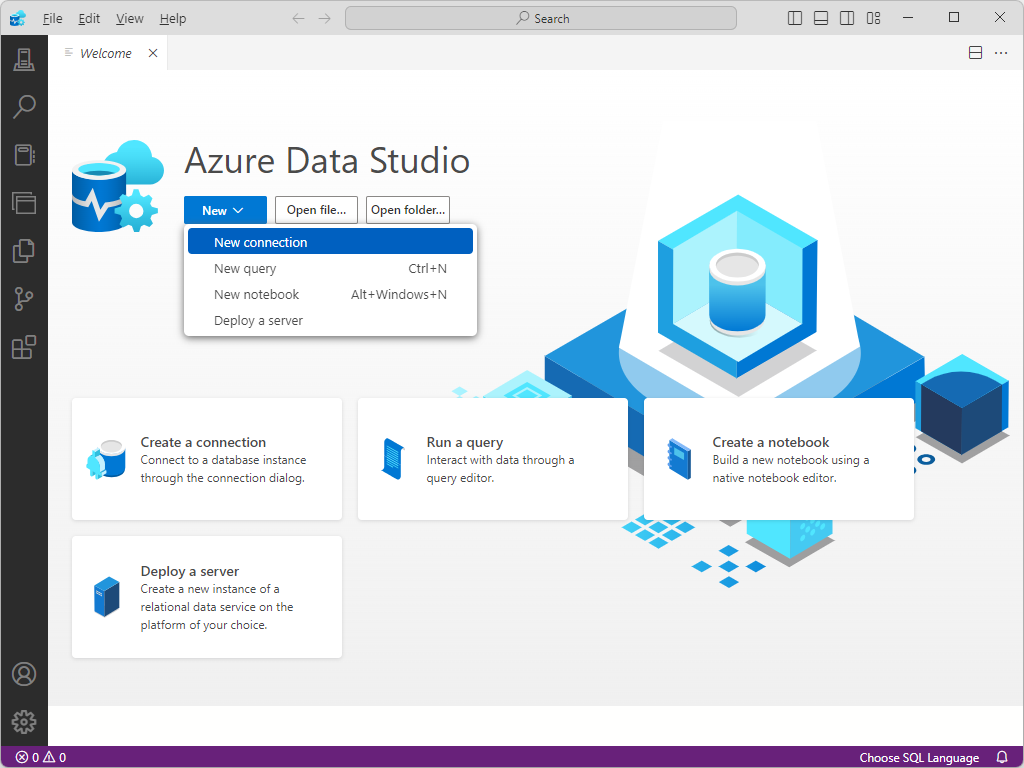Click the Deploy a server card title

189,571
